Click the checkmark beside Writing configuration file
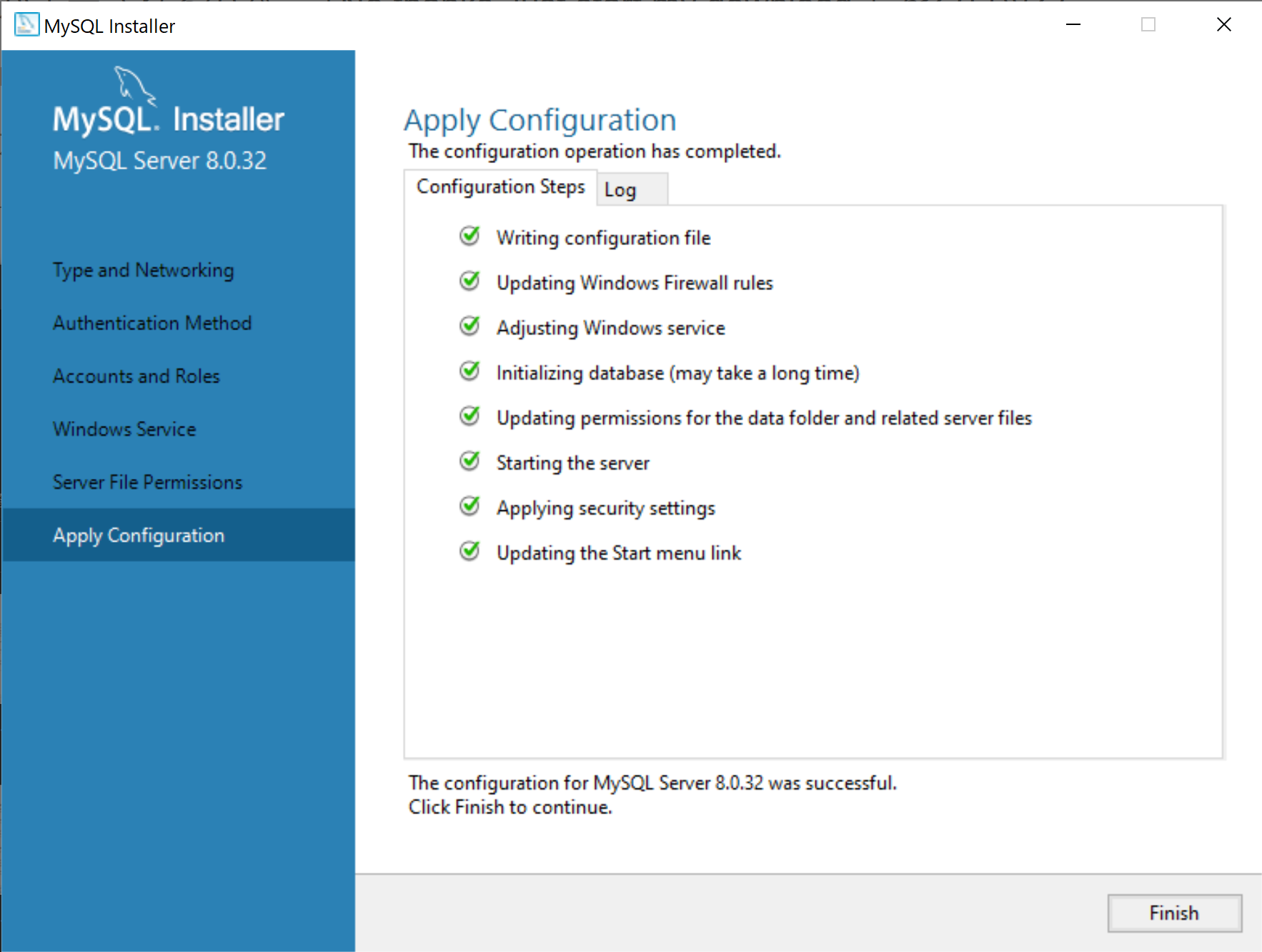 [469, 236]
